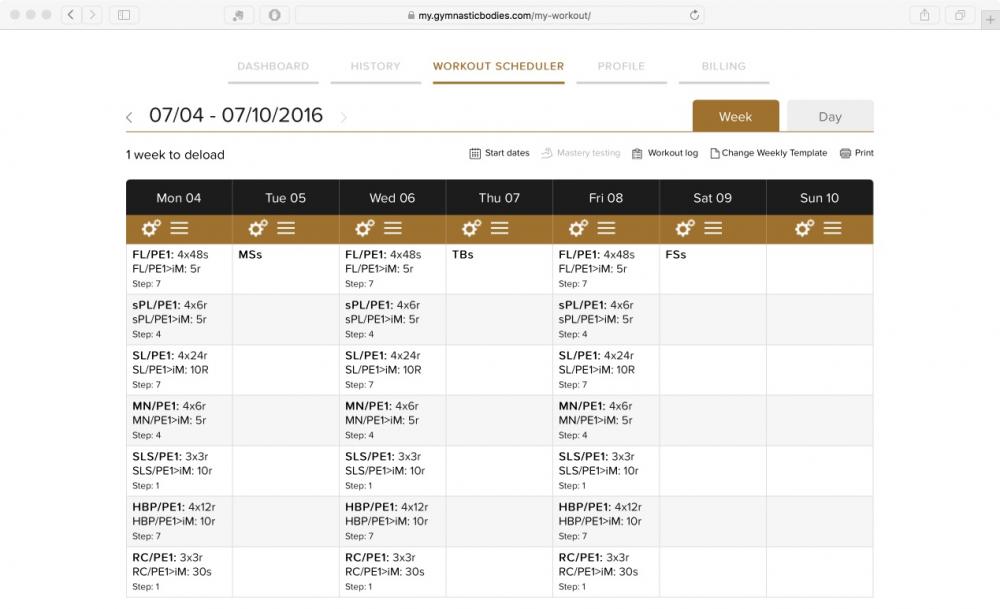Select the FL/PE1 workout on Mon 04
1000x609 pixels.
click(179, 268)
